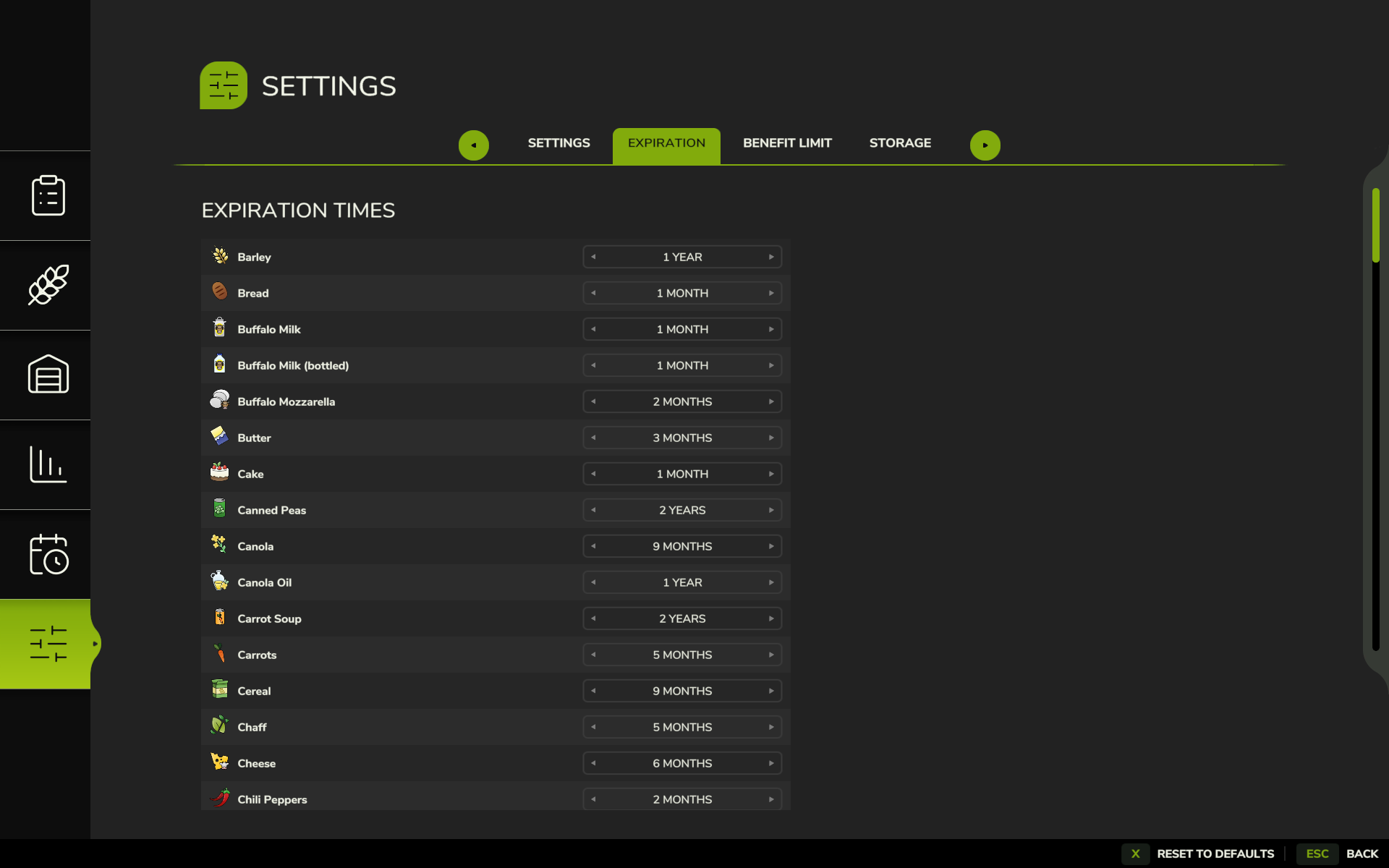Select the sliders settings sidebar page
This screenshot has width=1389, height=868.
48,644
